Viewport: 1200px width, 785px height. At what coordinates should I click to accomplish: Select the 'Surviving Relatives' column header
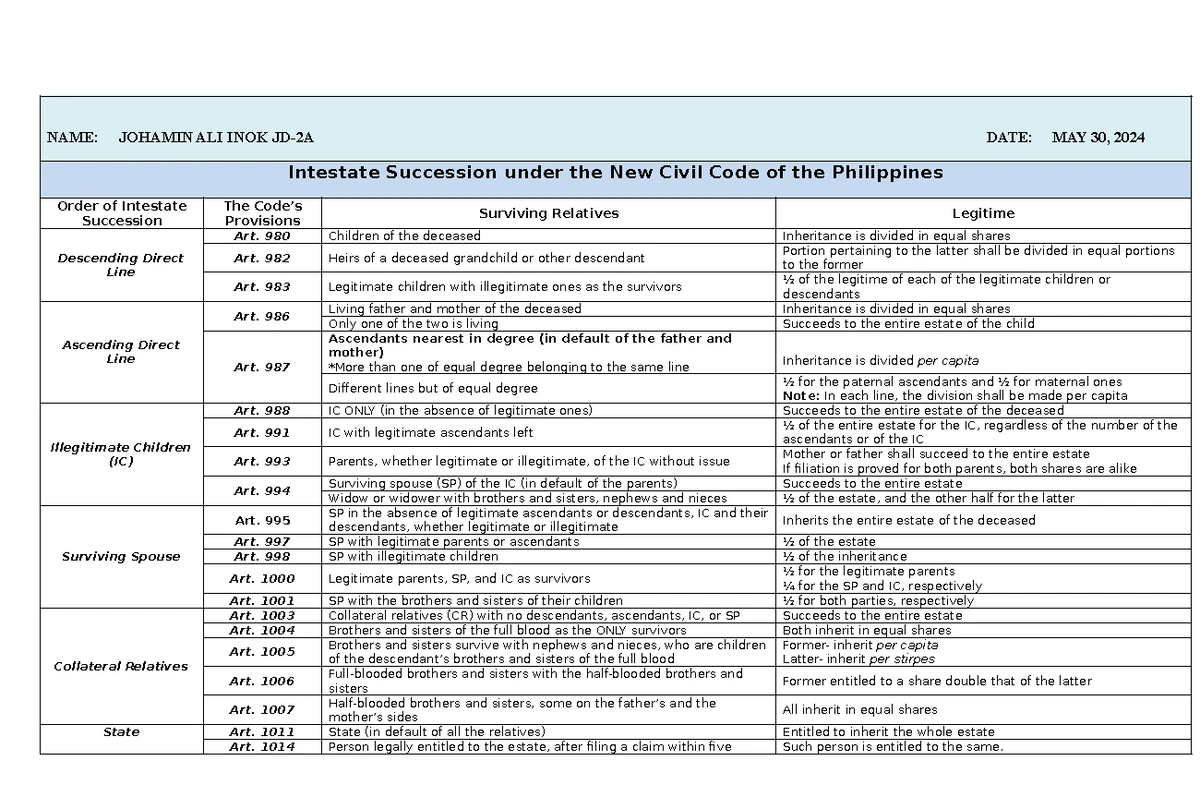pyautogui.click(x=549, y=213)
